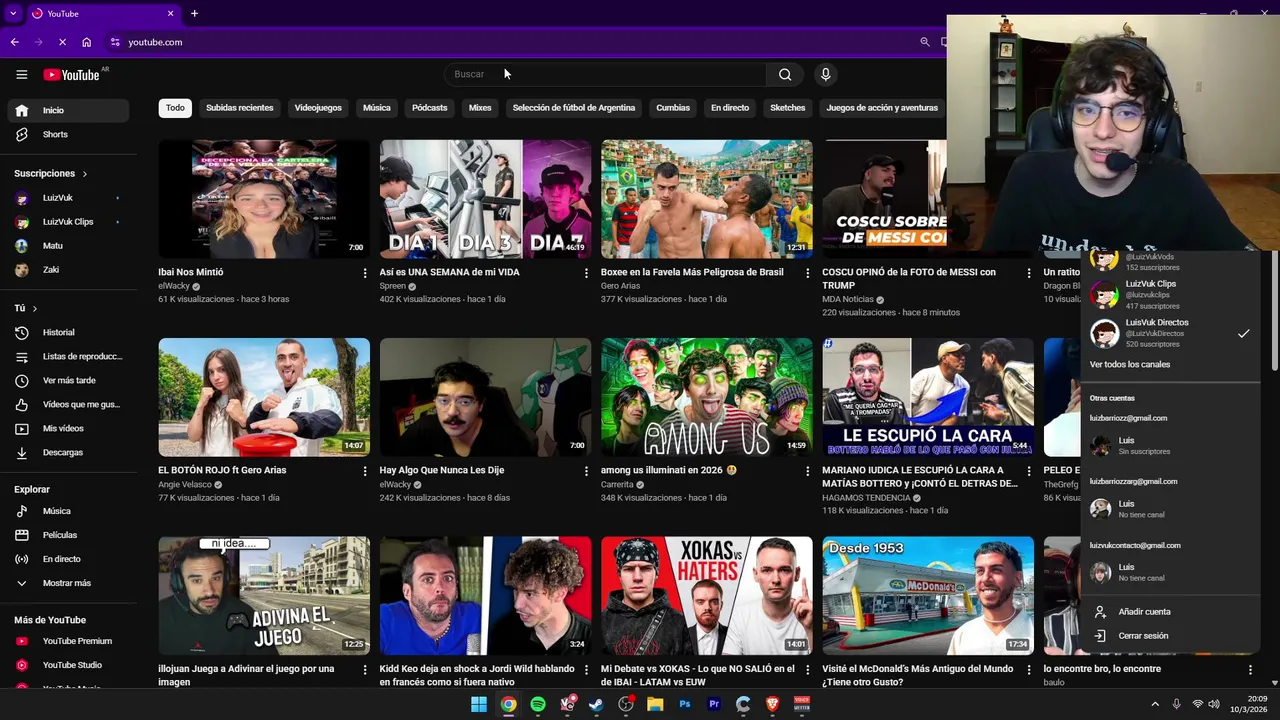Open LuizVuk subscription channel
The height and width of the screenshot is (720, 1280).
68,198
